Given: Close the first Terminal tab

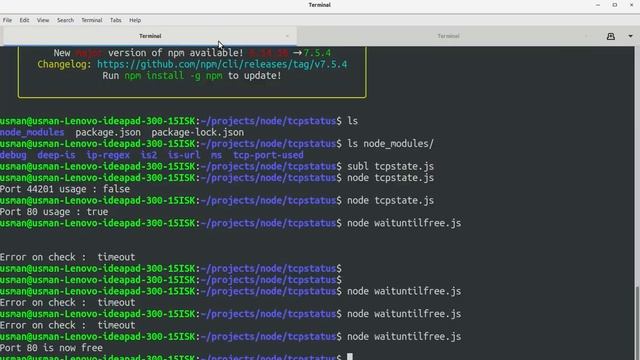Looking at the screenshot, I should tap(287, 36).
